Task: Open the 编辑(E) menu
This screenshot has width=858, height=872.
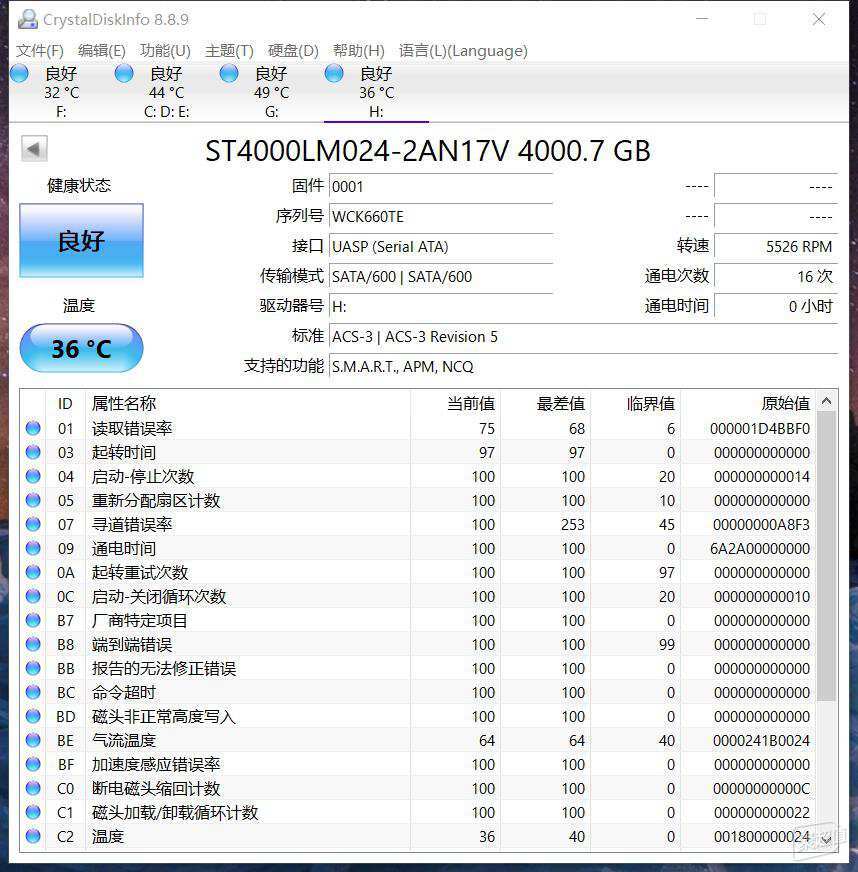Action: click(102, 51)
